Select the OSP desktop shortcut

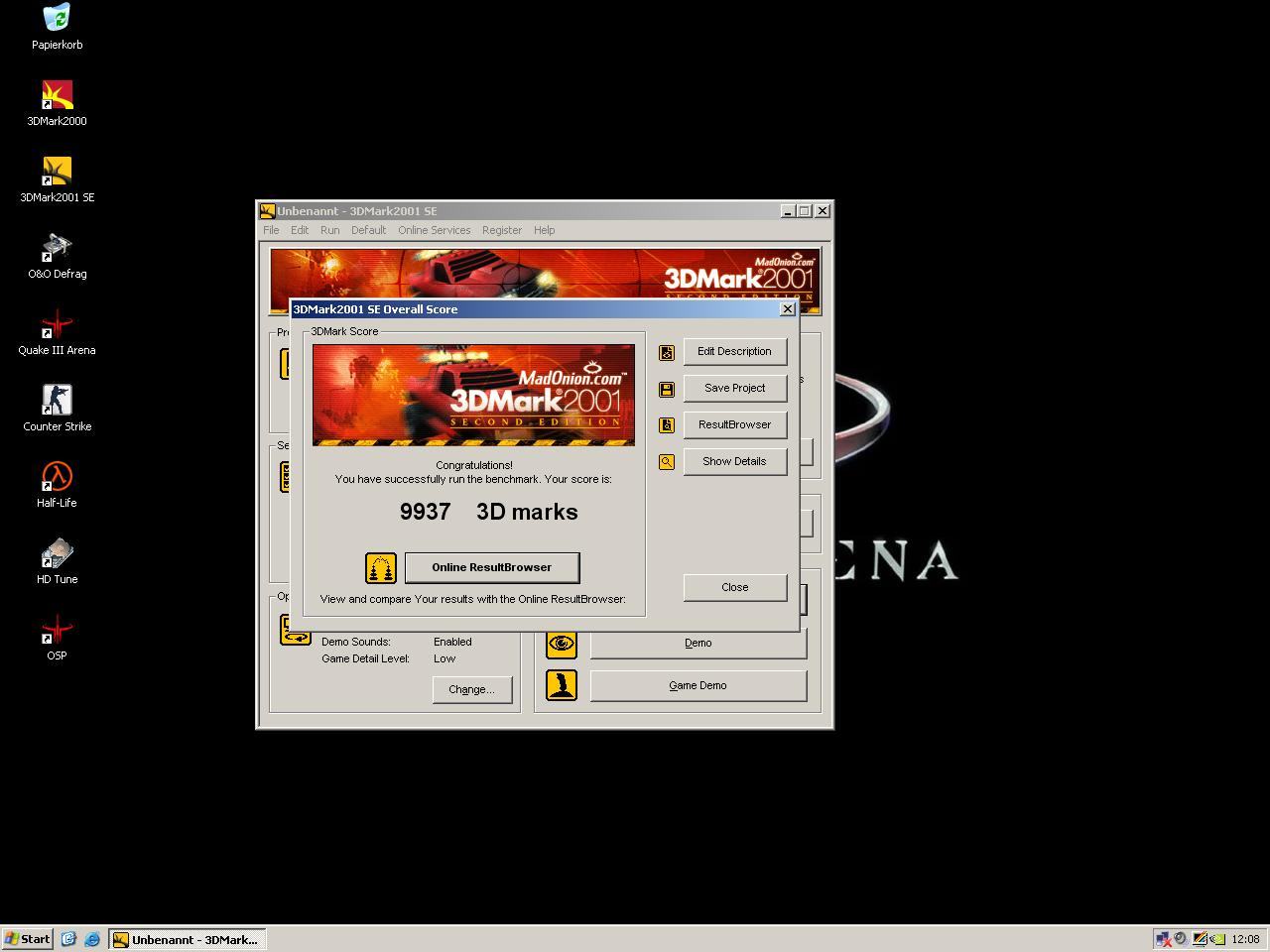(57, 630)
